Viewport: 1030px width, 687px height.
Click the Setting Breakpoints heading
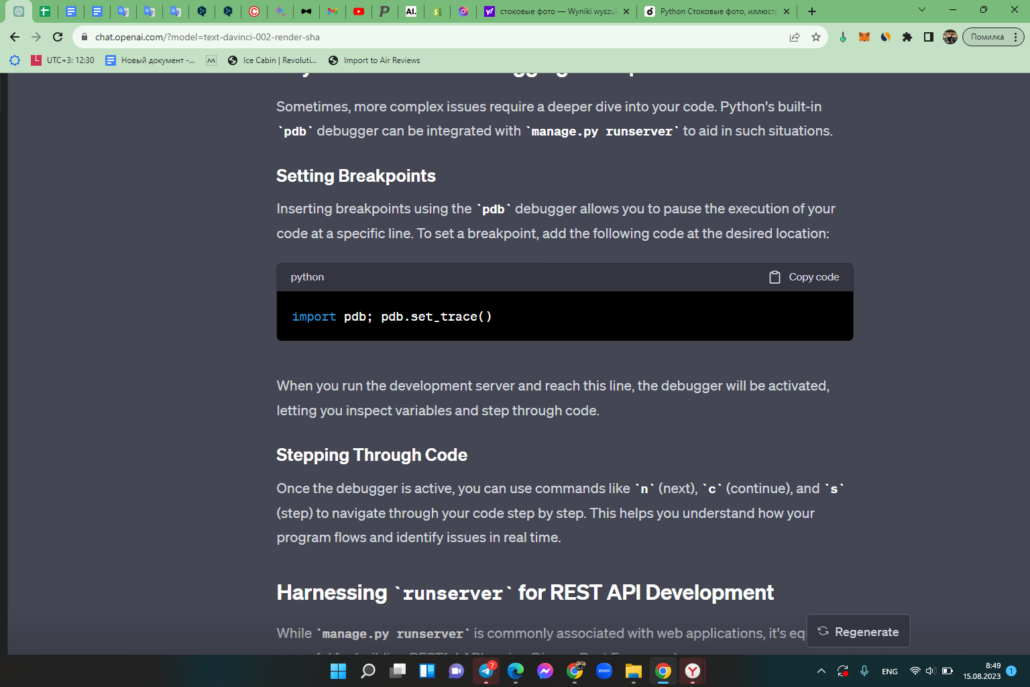(x=356, y=176)
